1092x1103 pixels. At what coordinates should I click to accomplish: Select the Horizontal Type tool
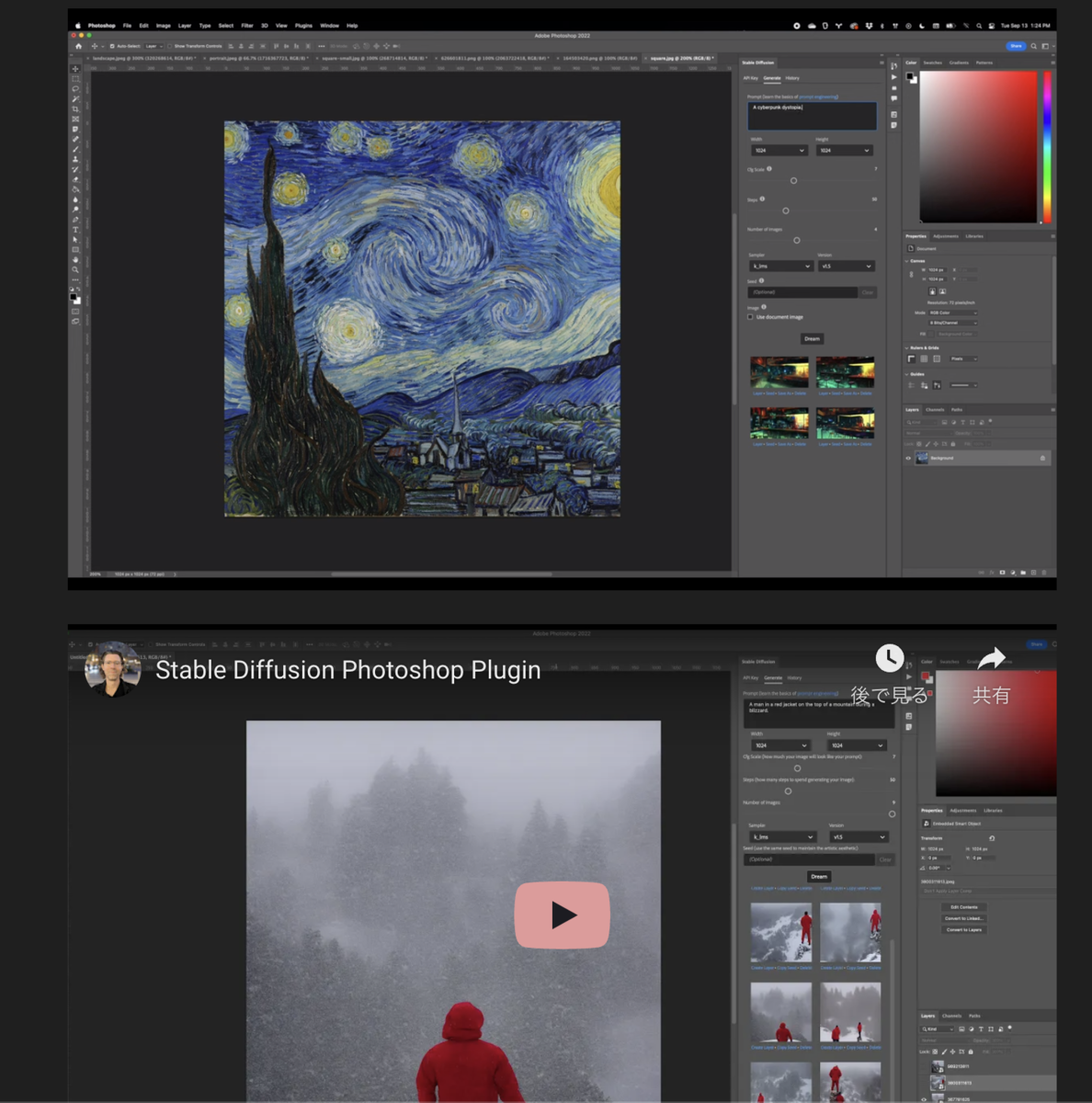tap(75, 230)
